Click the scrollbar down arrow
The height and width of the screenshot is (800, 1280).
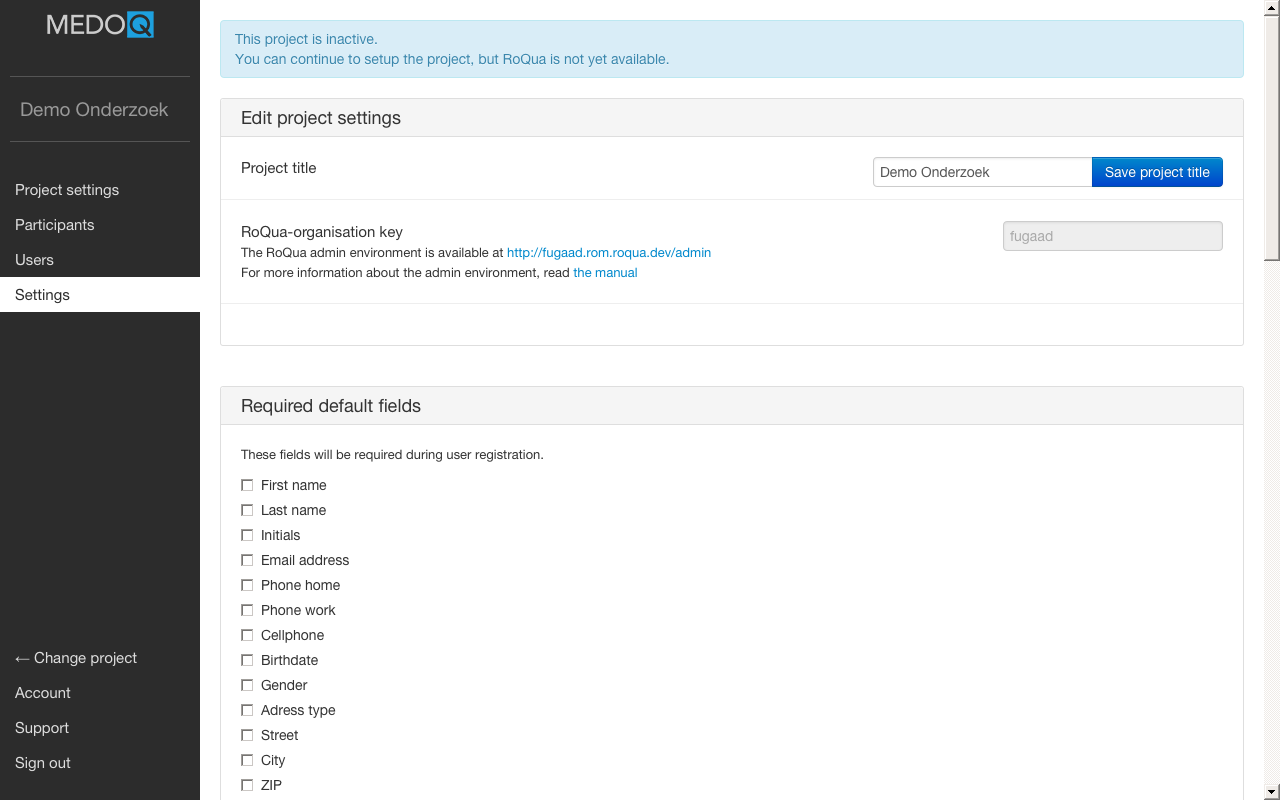coord(1271,791)
